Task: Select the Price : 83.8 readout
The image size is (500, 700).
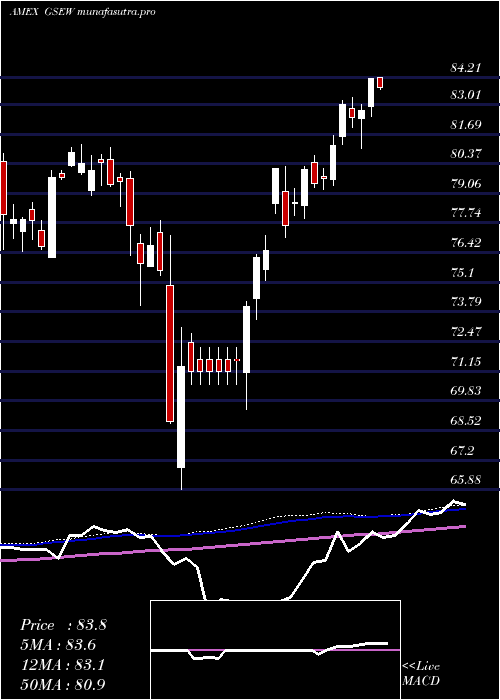Action: coord(63,625)
